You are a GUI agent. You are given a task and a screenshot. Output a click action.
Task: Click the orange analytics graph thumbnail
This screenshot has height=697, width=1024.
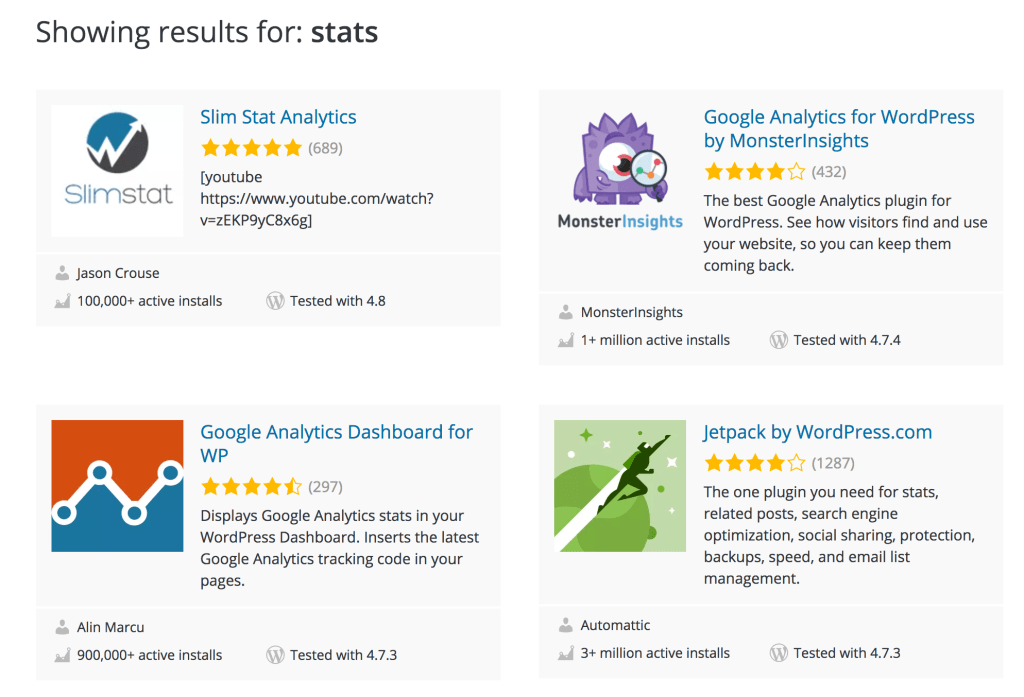pos(117,486)
